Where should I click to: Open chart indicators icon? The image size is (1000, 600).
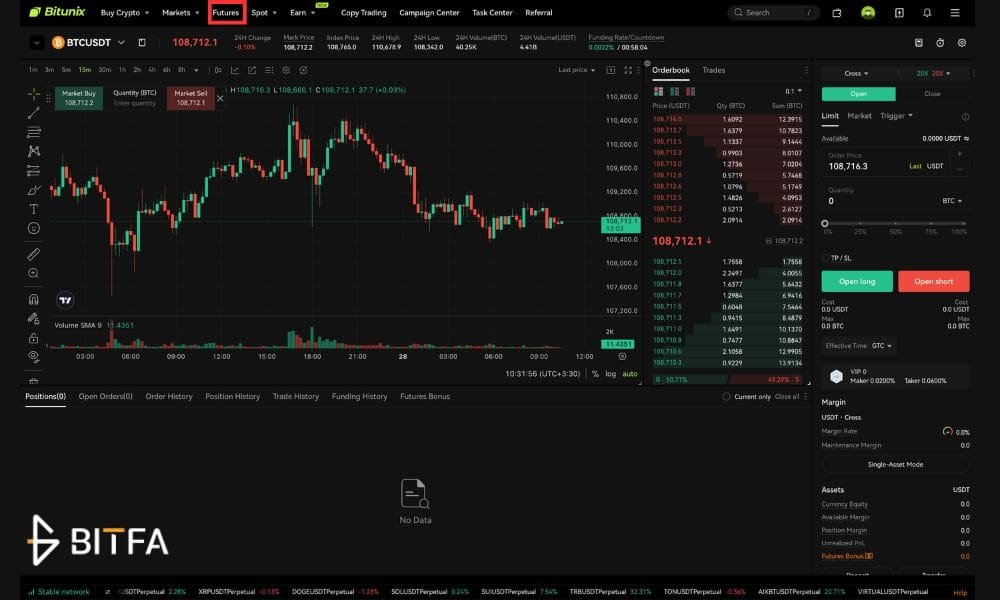coord(235,70)
